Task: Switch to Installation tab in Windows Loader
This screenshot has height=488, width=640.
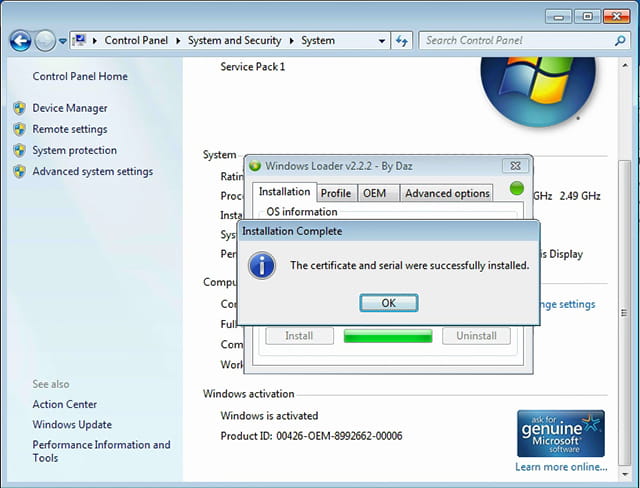Action: click(x=284, y=192)
